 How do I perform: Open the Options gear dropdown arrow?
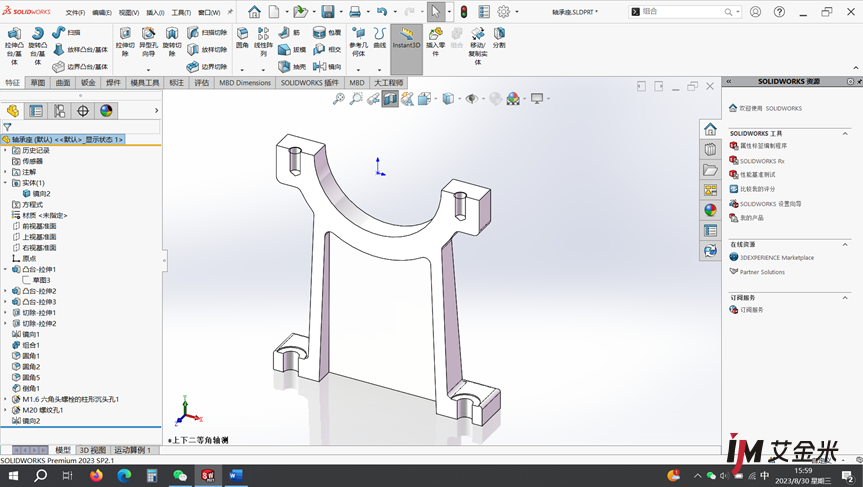(x=517, y=12)
